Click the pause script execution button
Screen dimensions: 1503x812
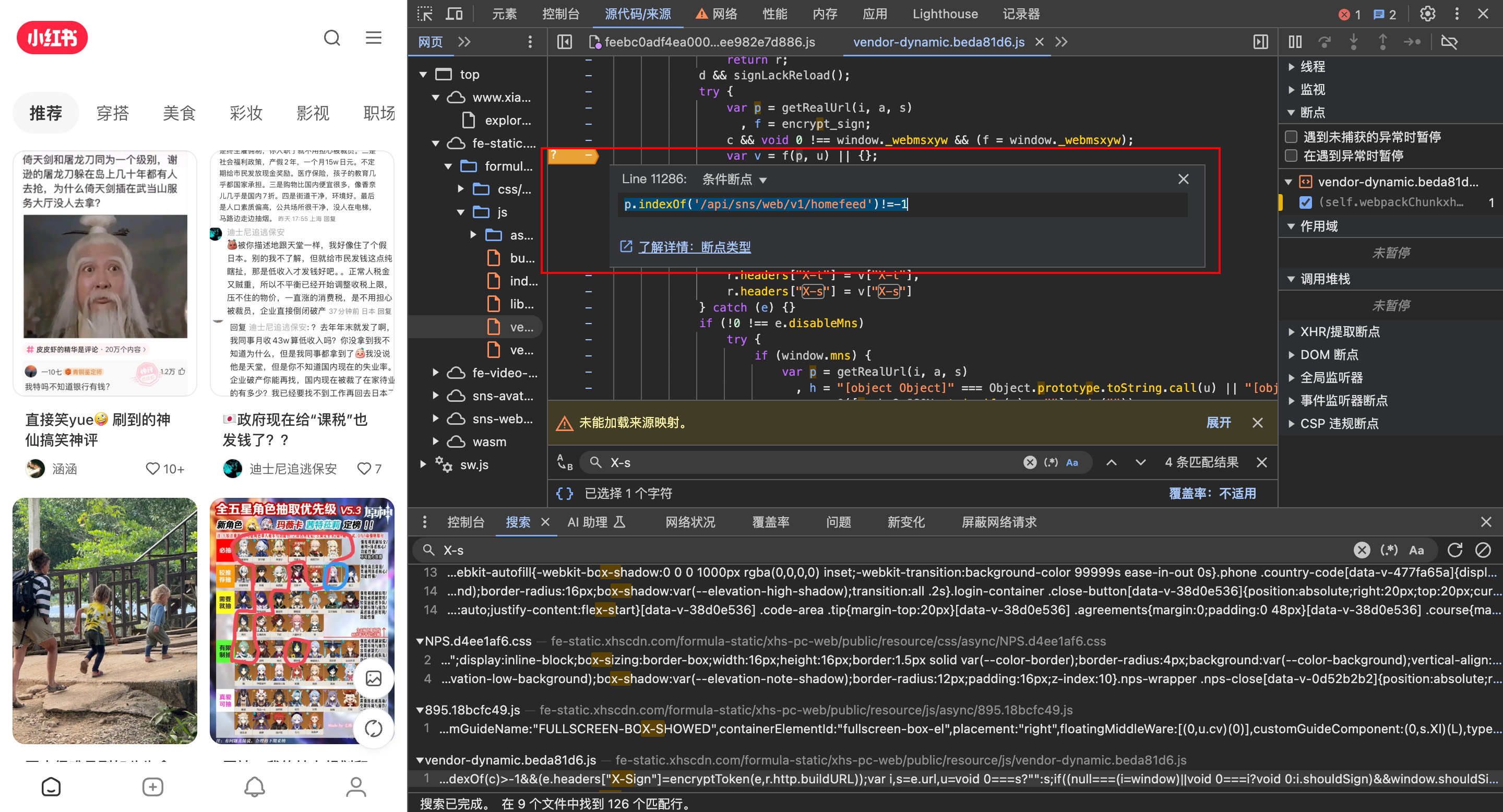(x=1295, y=42)
